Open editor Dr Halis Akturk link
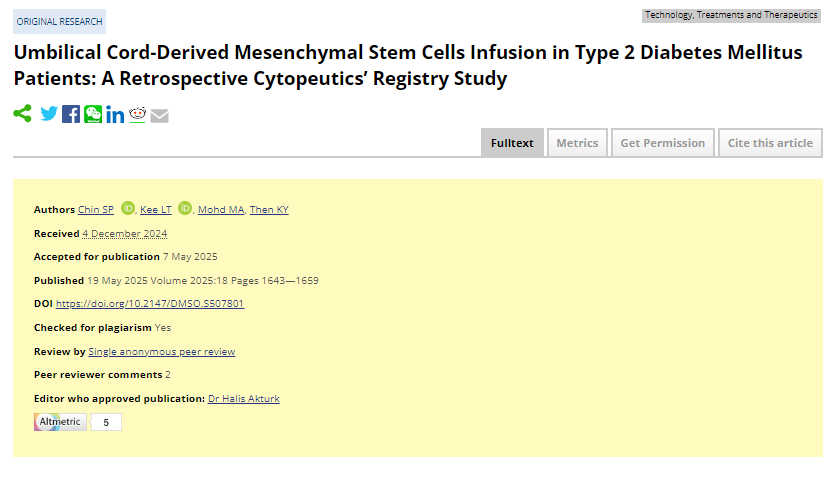Viewport: 834px width, 482px height. [243, 399]
